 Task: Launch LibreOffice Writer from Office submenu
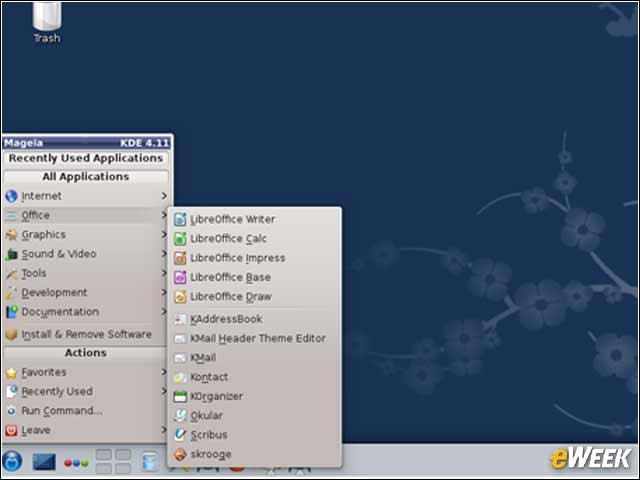(255, 220)
